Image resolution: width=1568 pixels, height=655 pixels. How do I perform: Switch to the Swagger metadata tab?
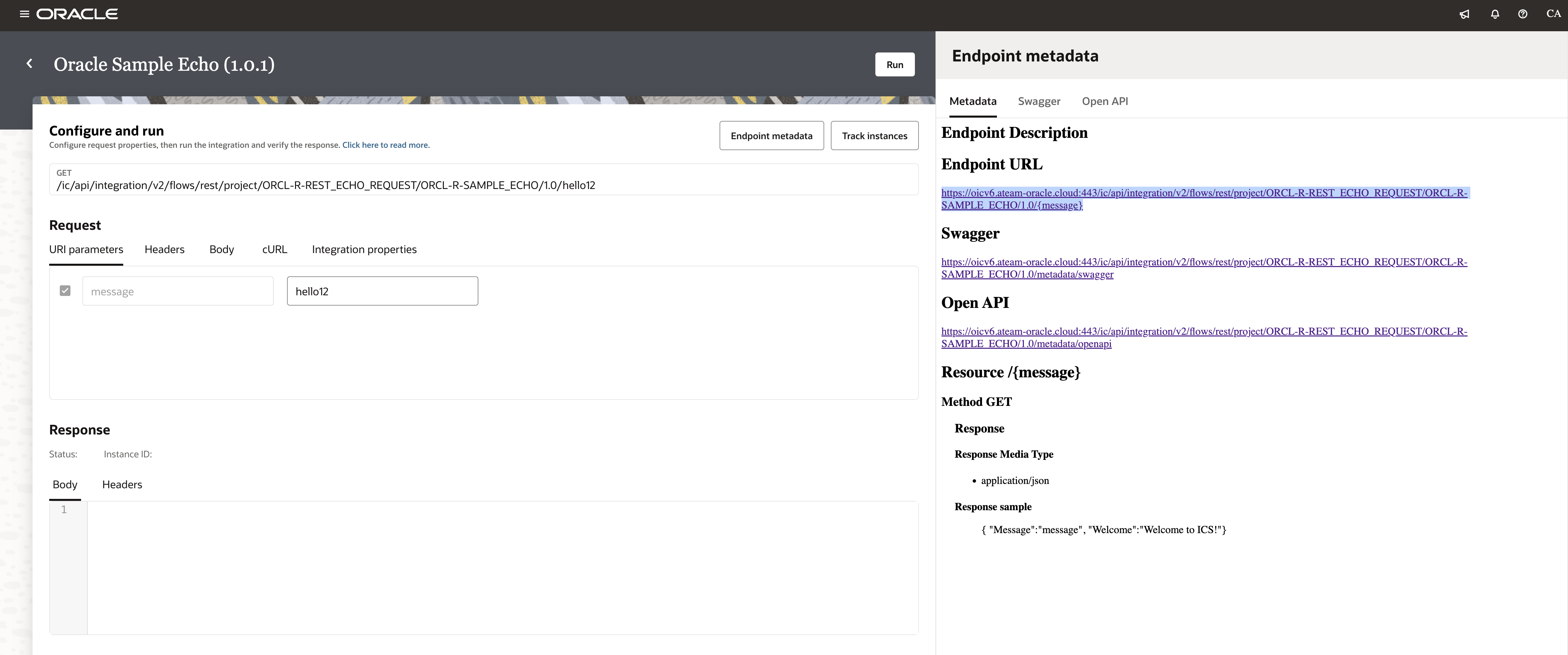click(1038, 102)
